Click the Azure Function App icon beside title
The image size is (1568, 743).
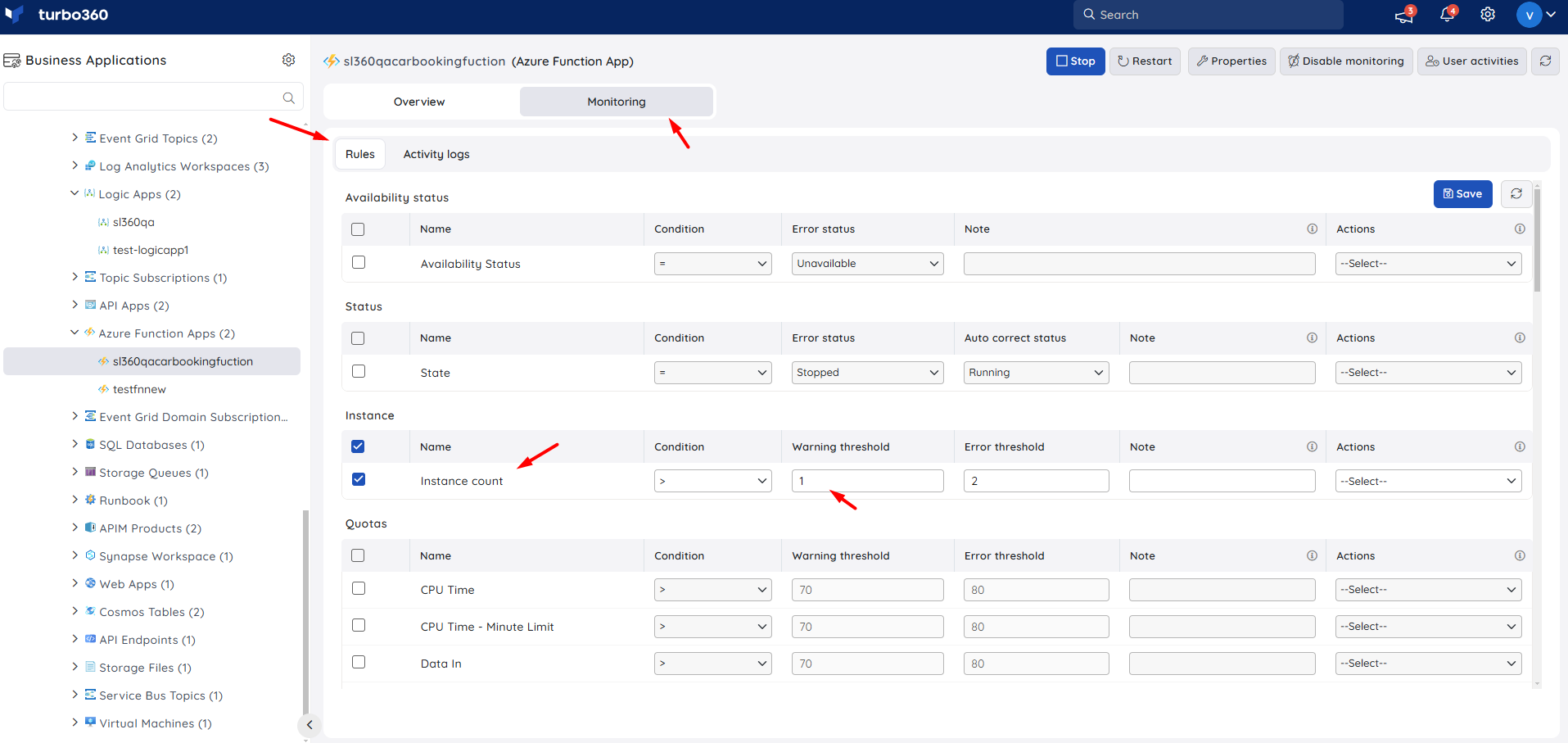tap(332, 61)
